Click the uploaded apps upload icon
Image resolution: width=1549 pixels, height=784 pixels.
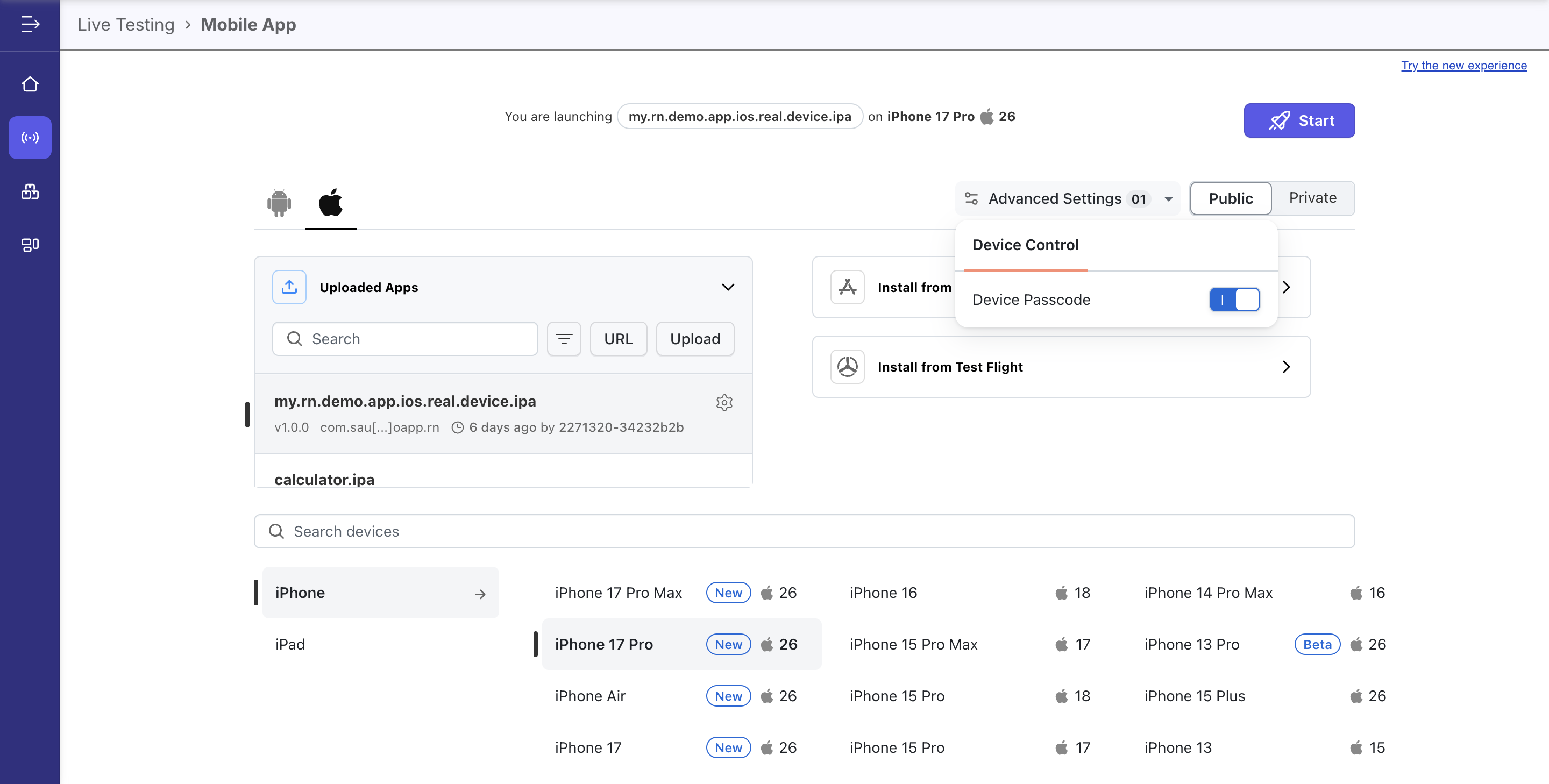coord(289,287)
